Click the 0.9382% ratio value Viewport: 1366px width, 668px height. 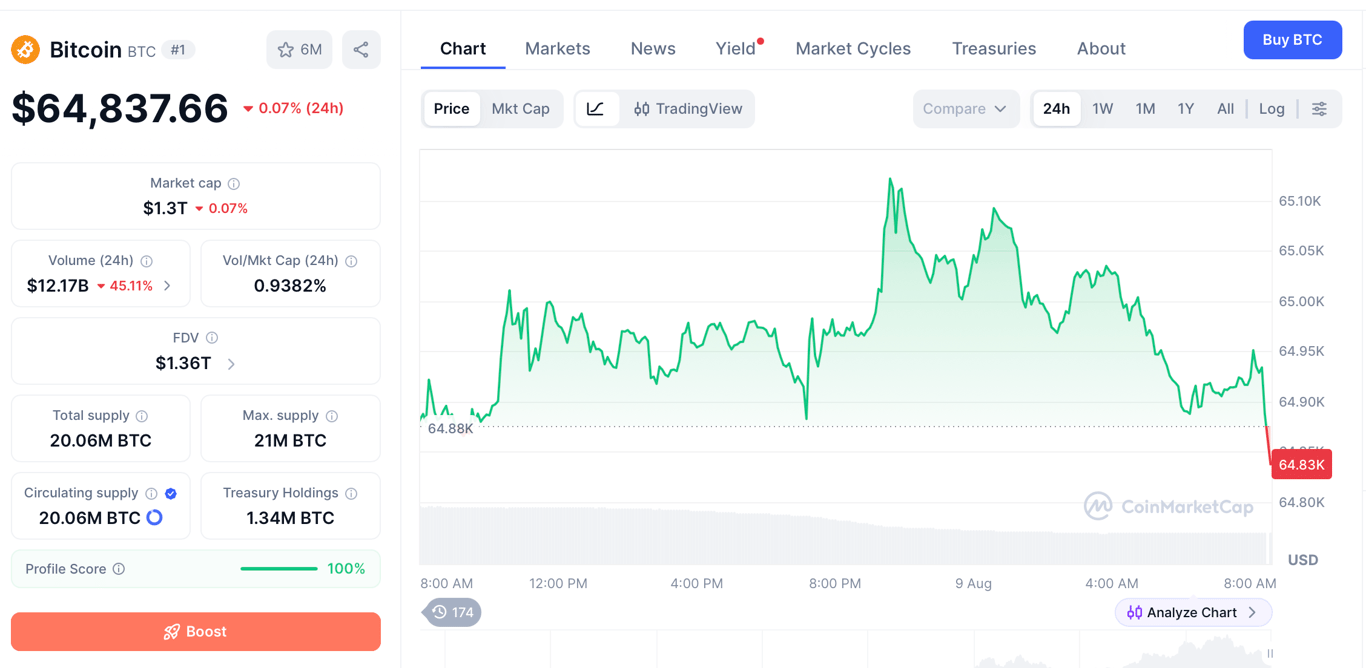(x=290, y=286)
